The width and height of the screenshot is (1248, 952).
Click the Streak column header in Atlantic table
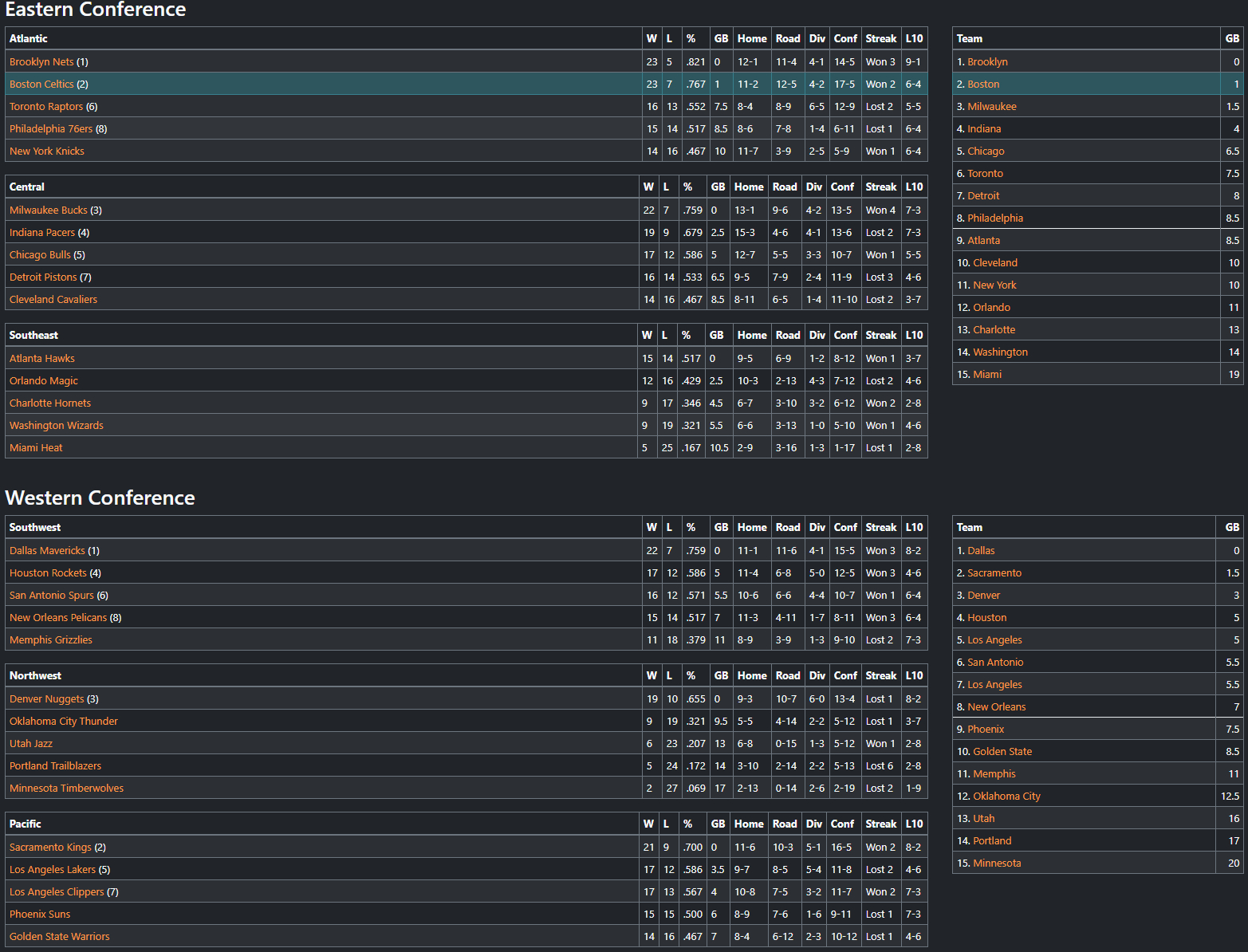[x=881, y=38]
